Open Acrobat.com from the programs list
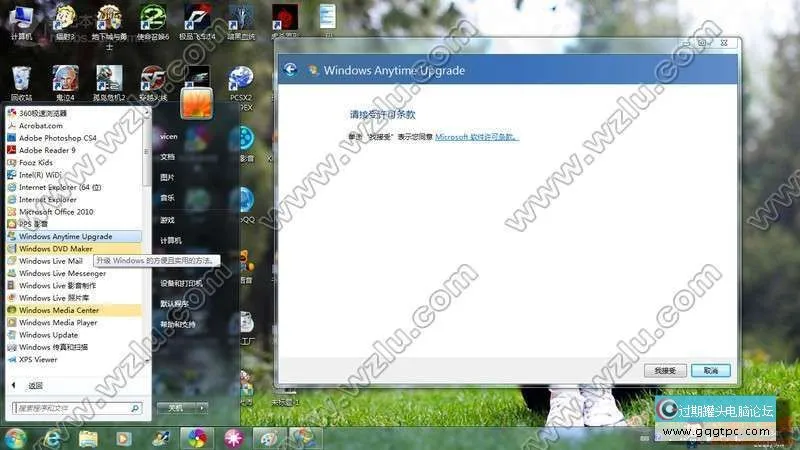 (74, 126)
